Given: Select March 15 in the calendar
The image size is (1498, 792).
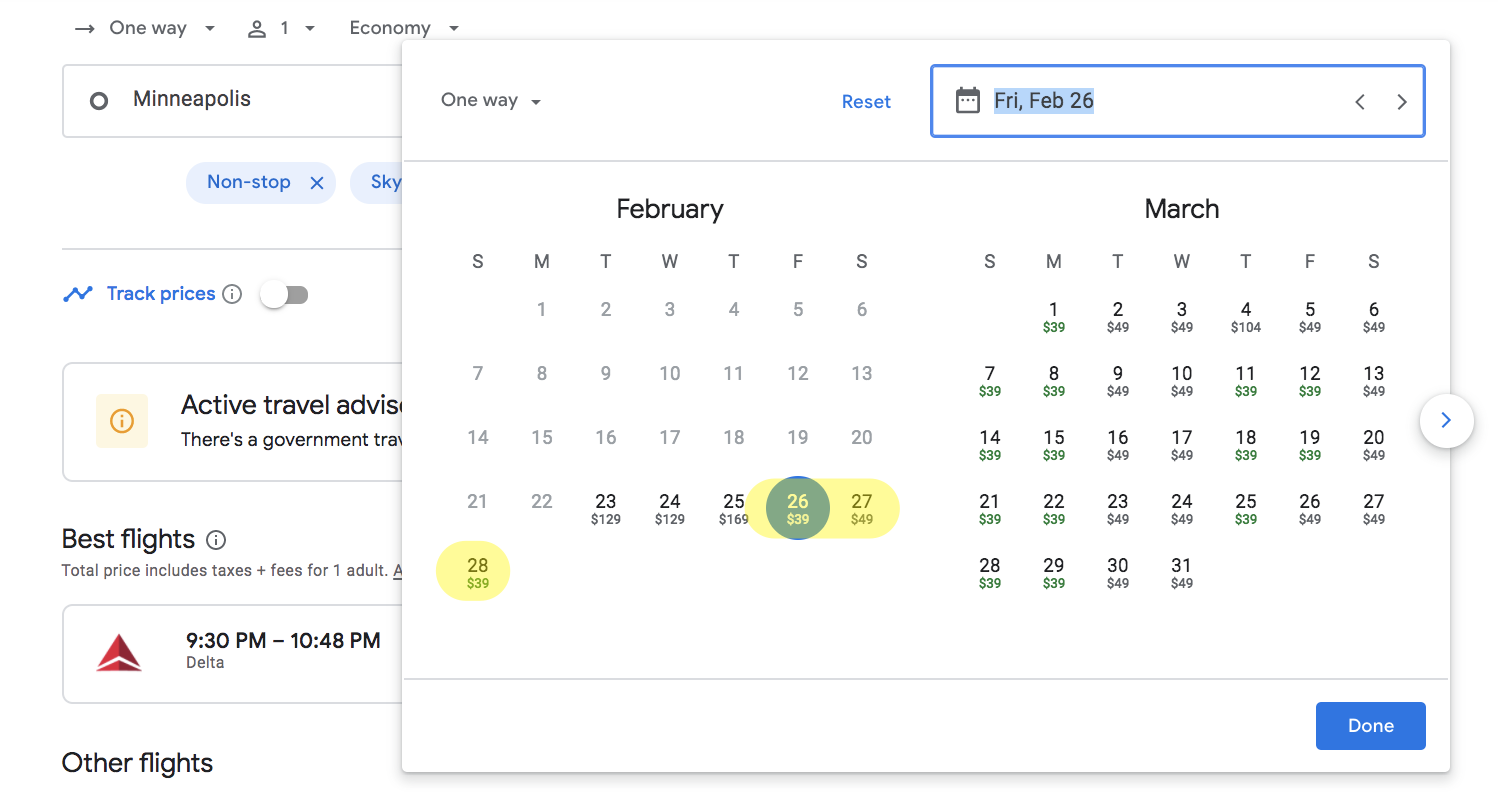Looking at the screenshot, I should click(1054, 444).
